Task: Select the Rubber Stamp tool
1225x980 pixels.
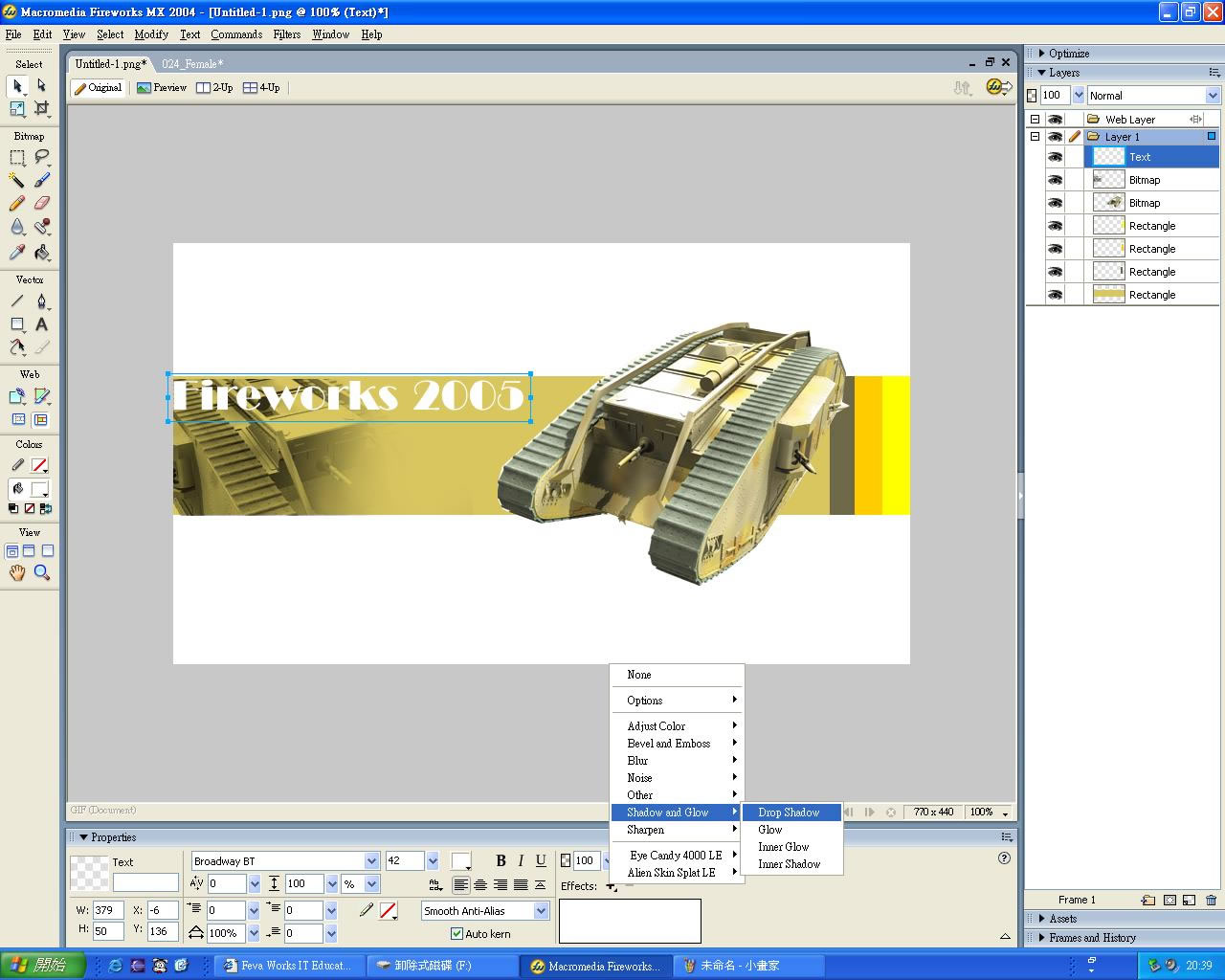Action: point(41,227)
